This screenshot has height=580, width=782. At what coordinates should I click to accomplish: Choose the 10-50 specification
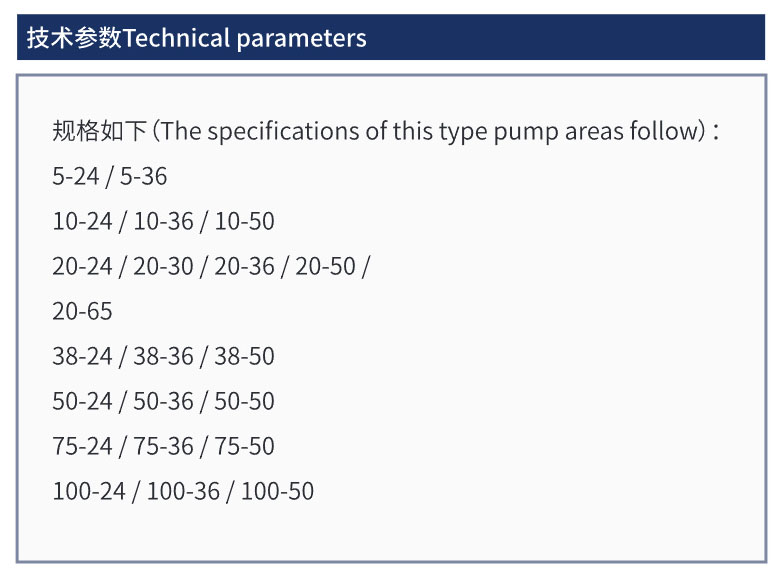click(244, 222)
